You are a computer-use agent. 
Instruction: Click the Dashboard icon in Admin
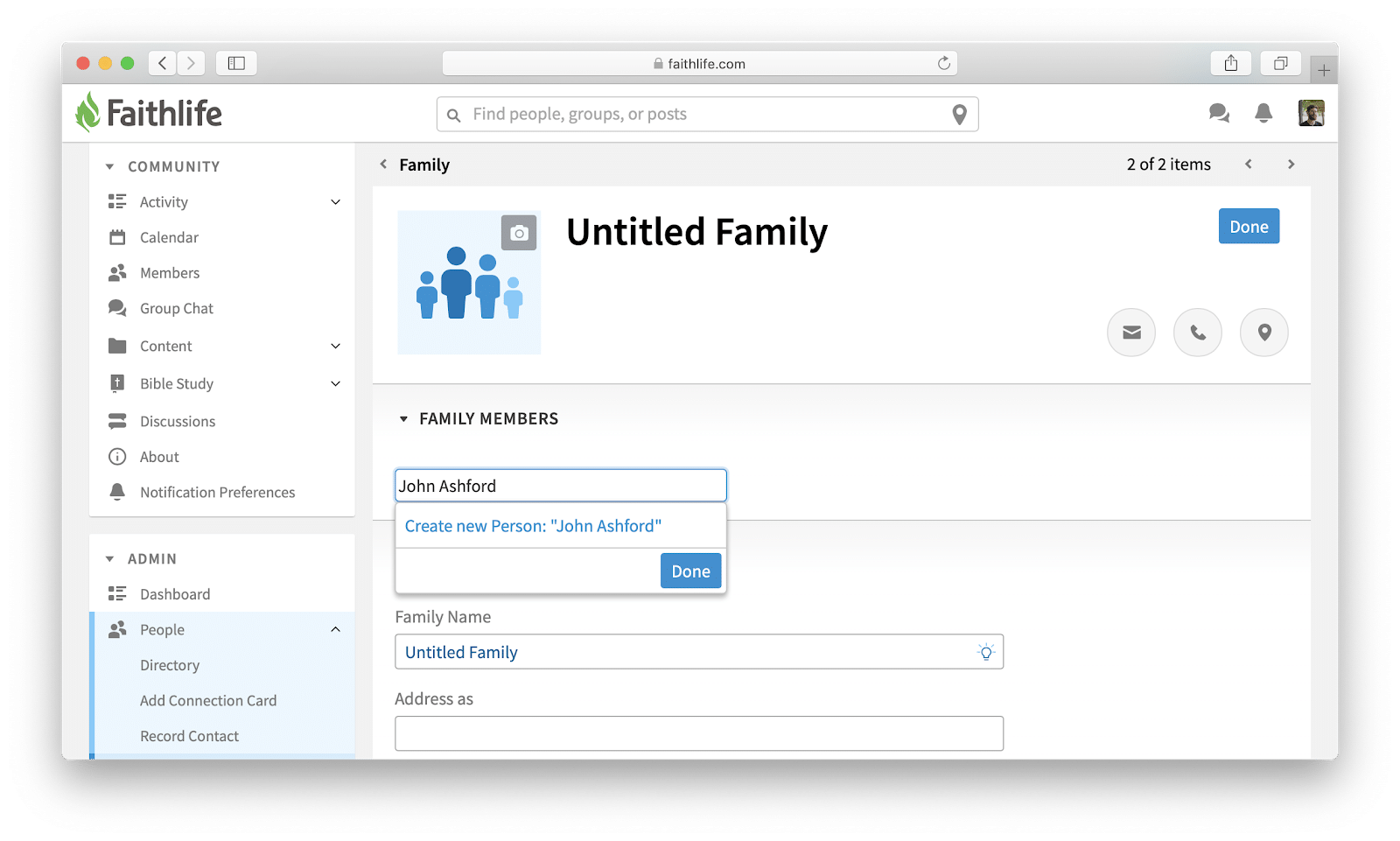117,594
